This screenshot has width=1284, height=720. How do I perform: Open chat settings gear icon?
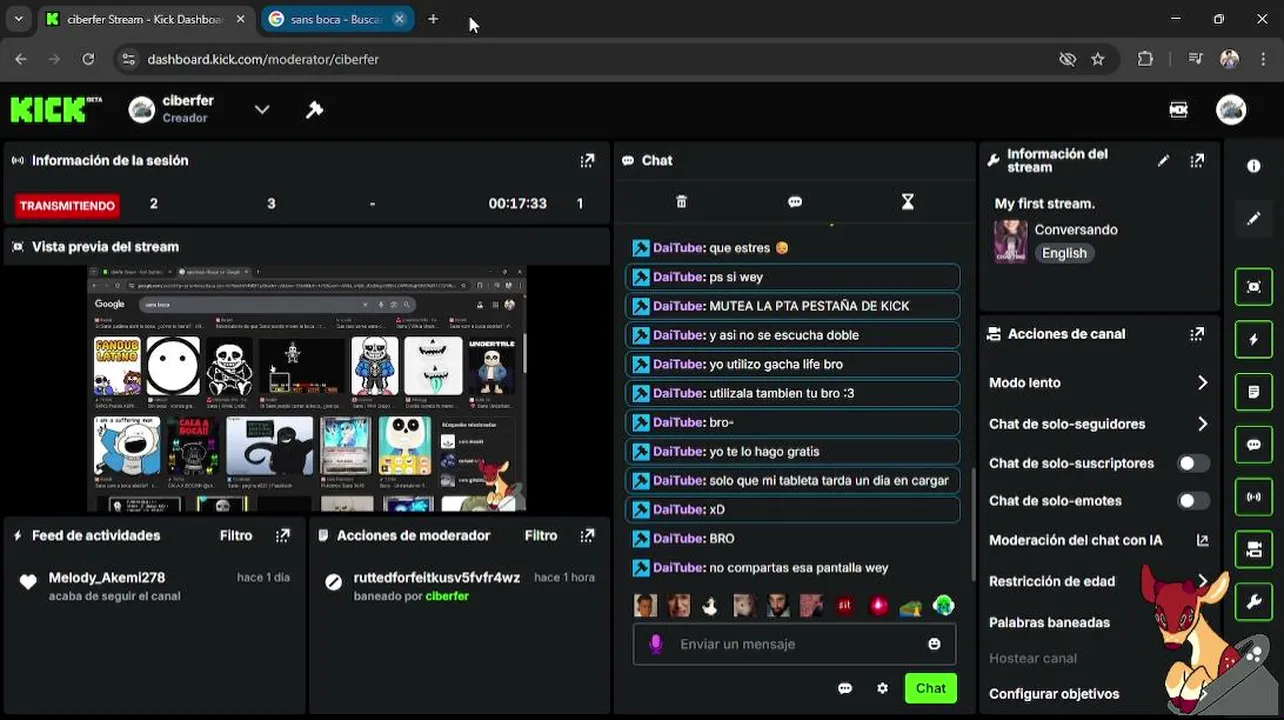(882, 688)
